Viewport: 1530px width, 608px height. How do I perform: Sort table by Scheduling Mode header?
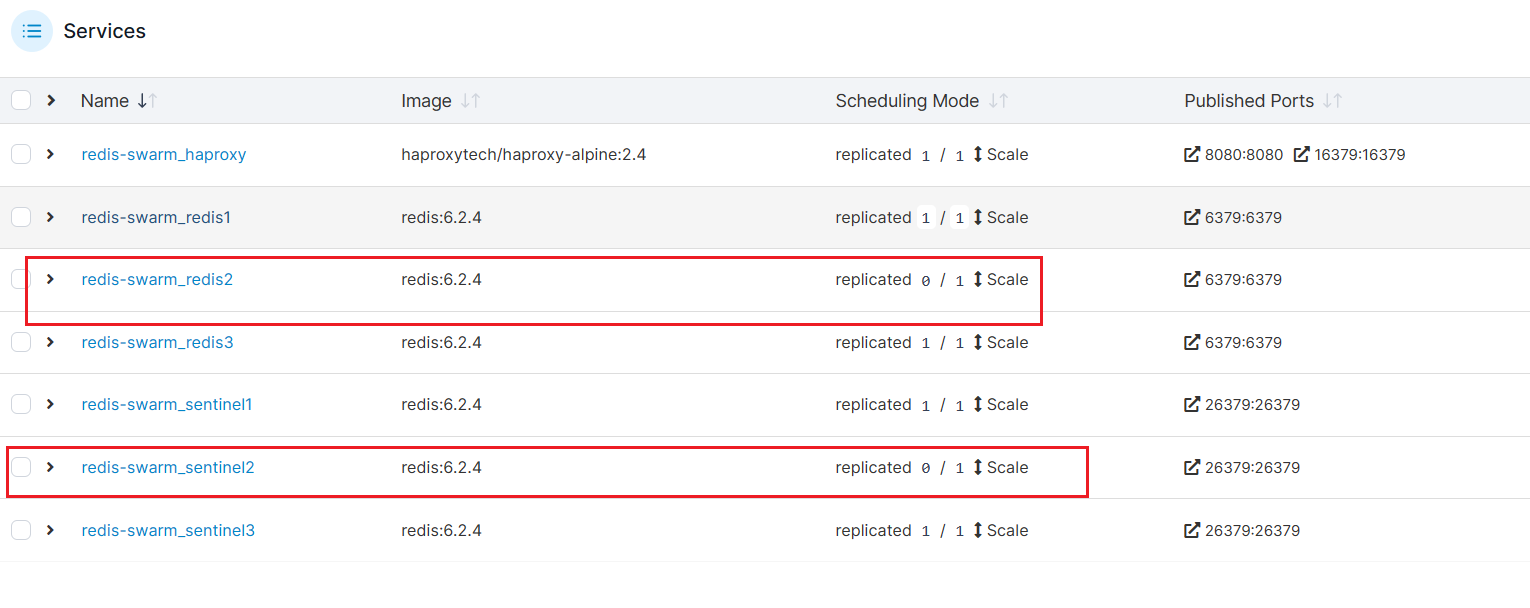point(907,101)
